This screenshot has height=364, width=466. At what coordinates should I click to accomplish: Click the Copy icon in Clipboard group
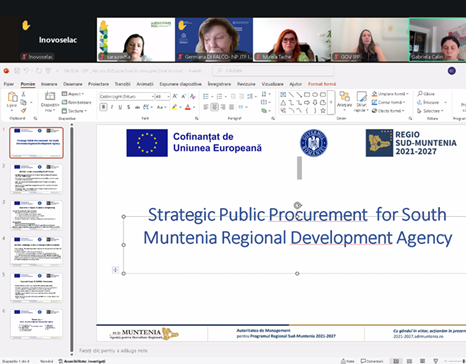click(23, 102)
